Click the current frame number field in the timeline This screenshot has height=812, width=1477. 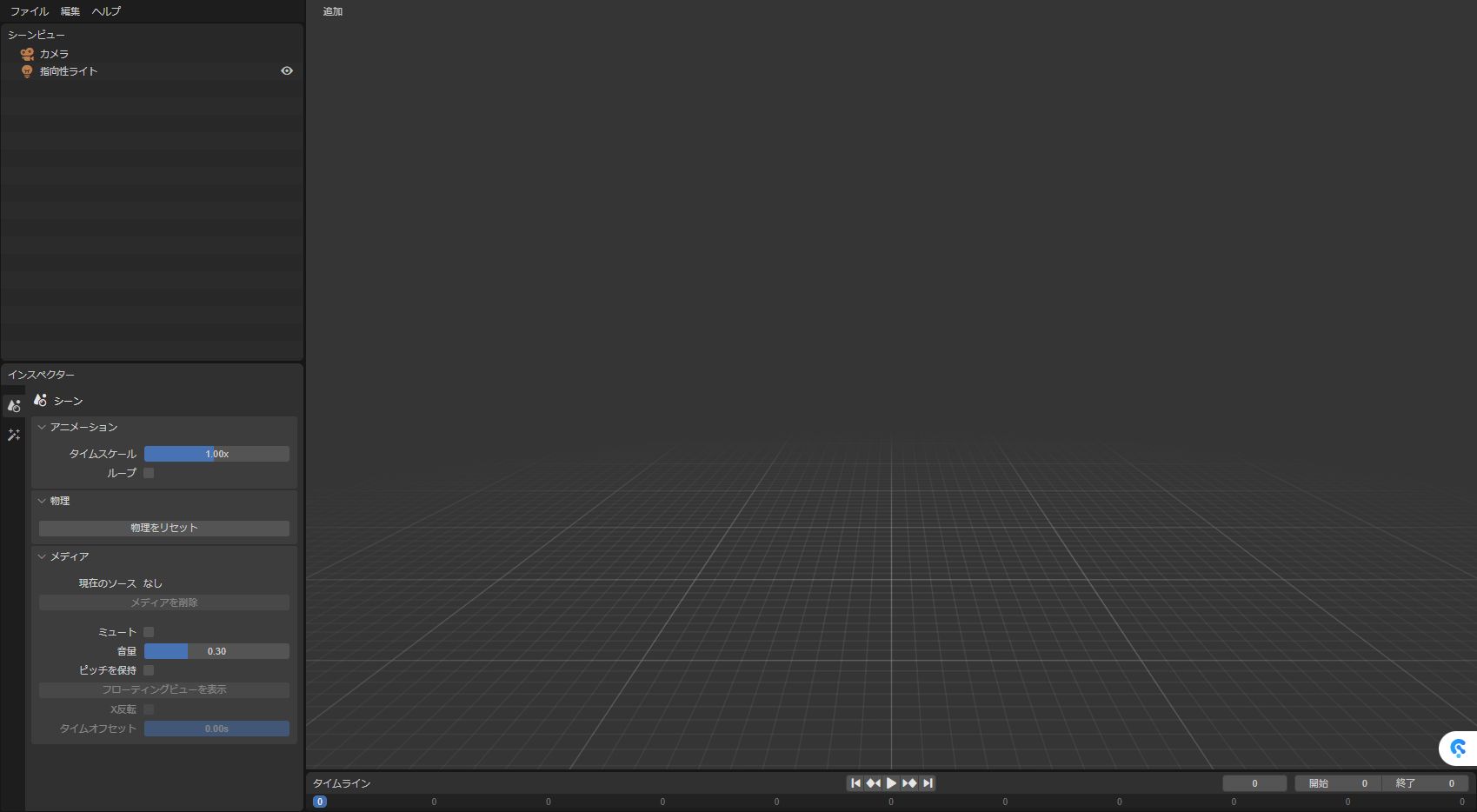[x=1254, y=783]
